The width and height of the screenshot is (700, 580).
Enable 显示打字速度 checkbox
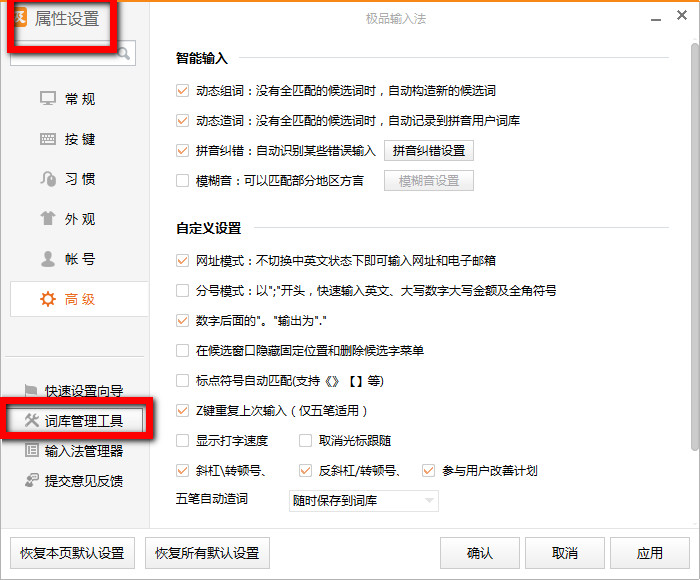tap(182, 440)
